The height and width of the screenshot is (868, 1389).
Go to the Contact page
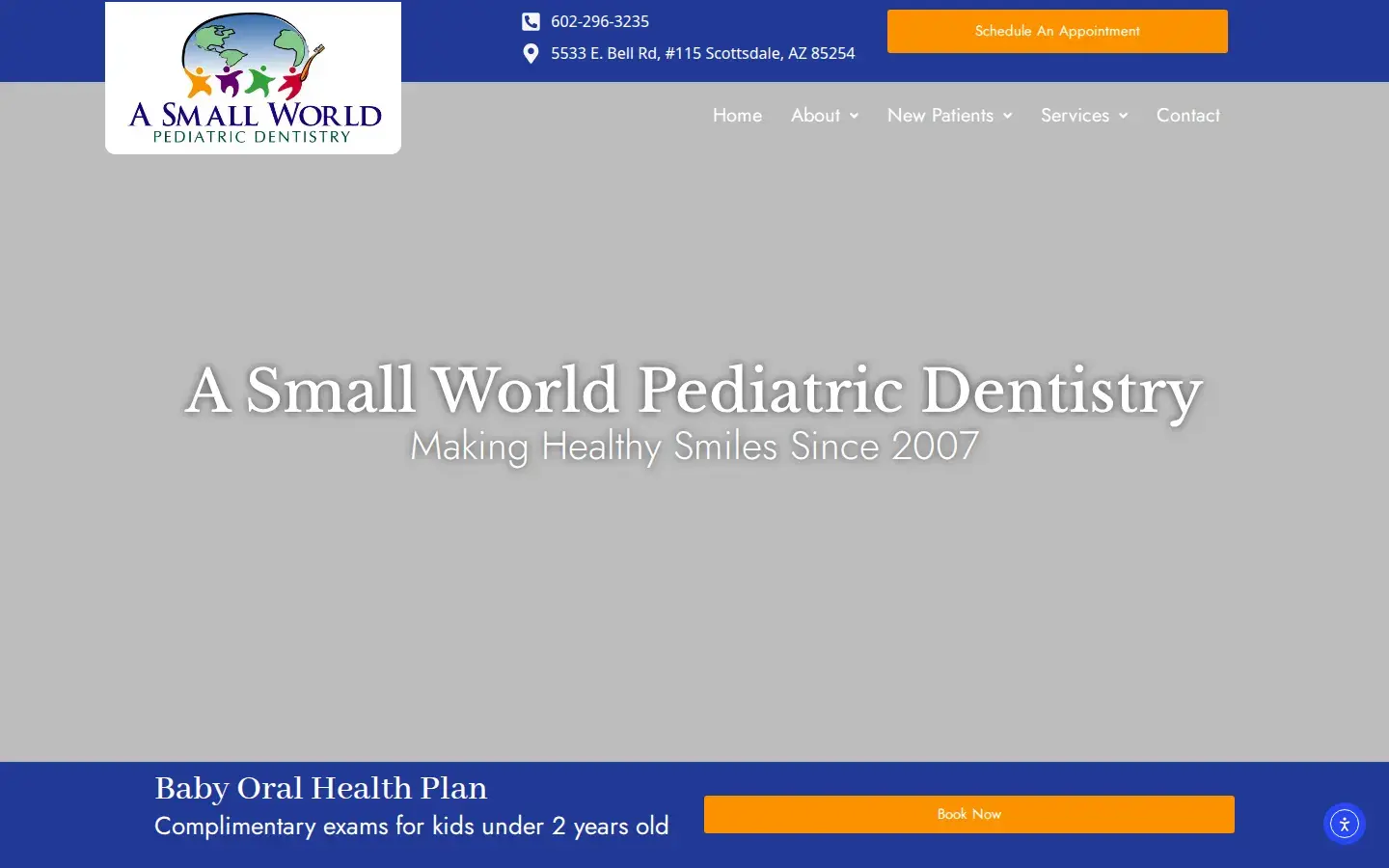coord(1188,115)
